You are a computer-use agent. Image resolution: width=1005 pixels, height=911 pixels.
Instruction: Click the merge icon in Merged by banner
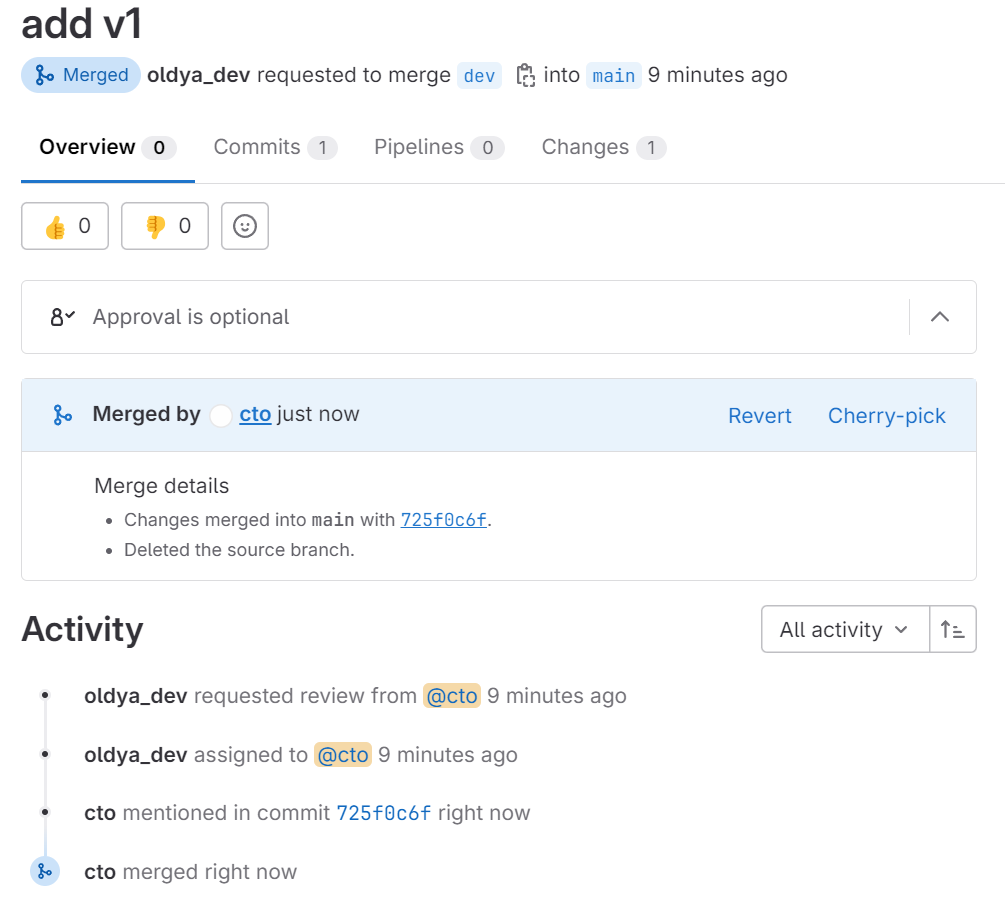click(62, 415)
